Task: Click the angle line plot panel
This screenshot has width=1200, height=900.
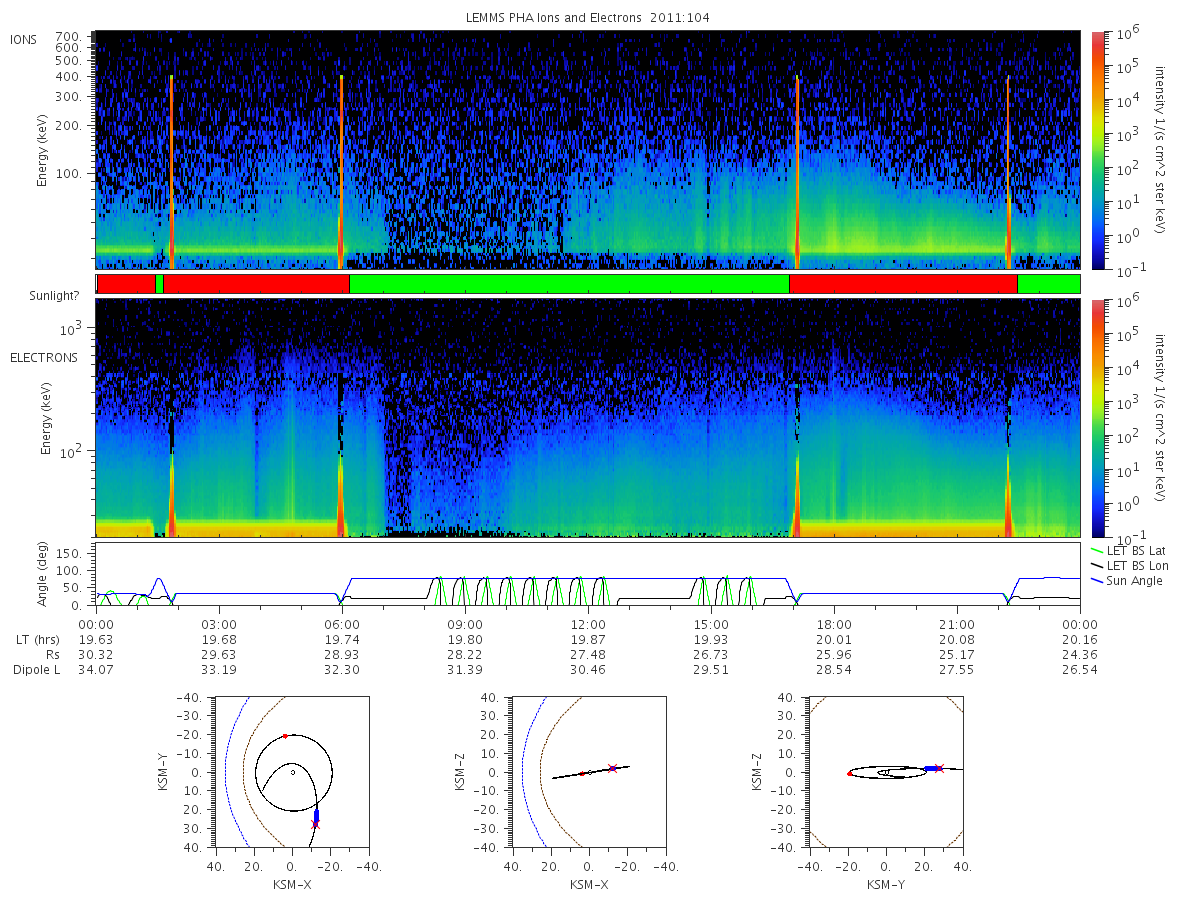Action: click(x=588, y=575)
